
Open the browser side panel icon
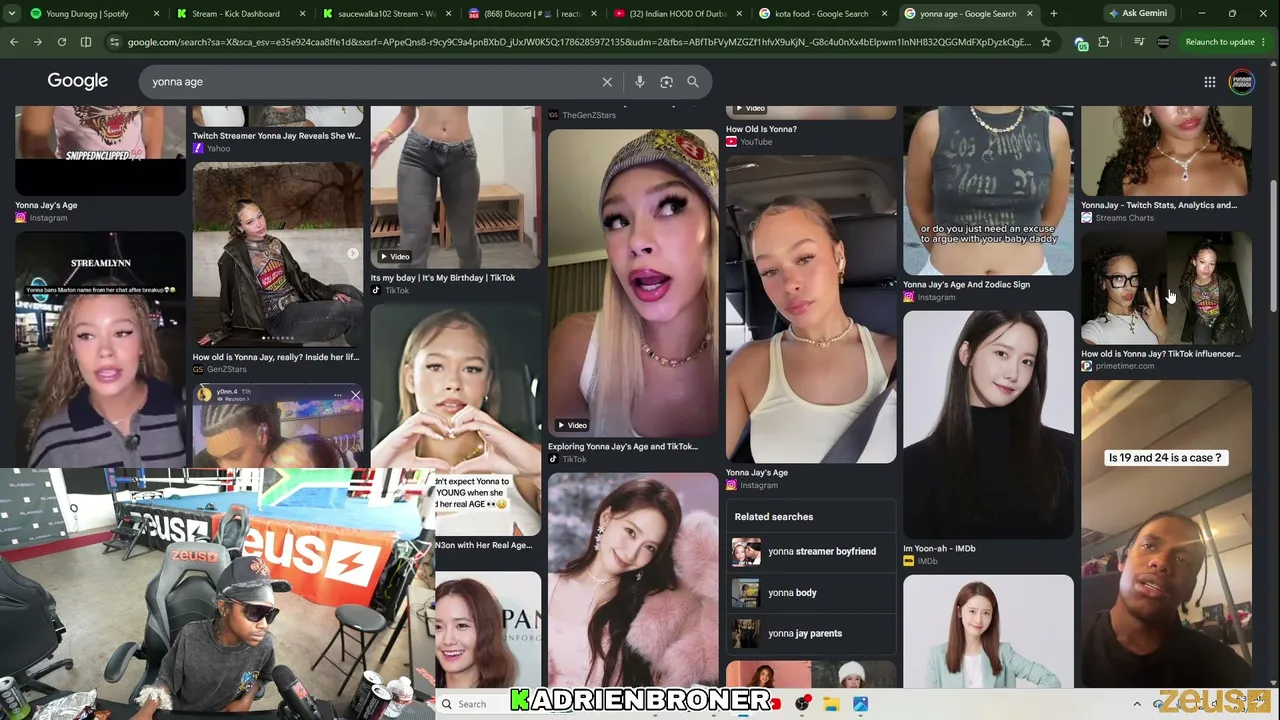point(86,42)
